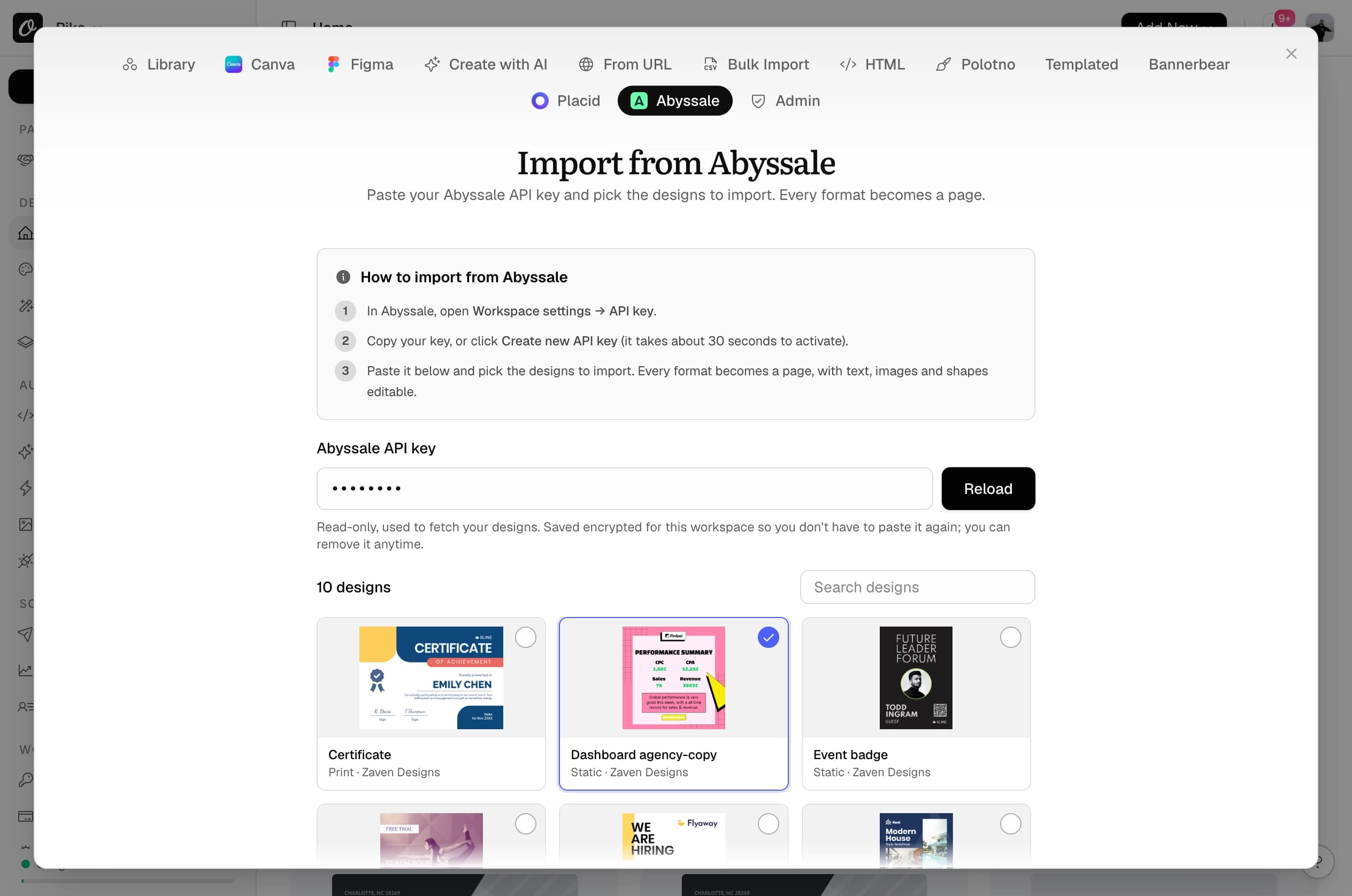Open the Polotno tab
The image size is (1352, 896).
(975, 64)
